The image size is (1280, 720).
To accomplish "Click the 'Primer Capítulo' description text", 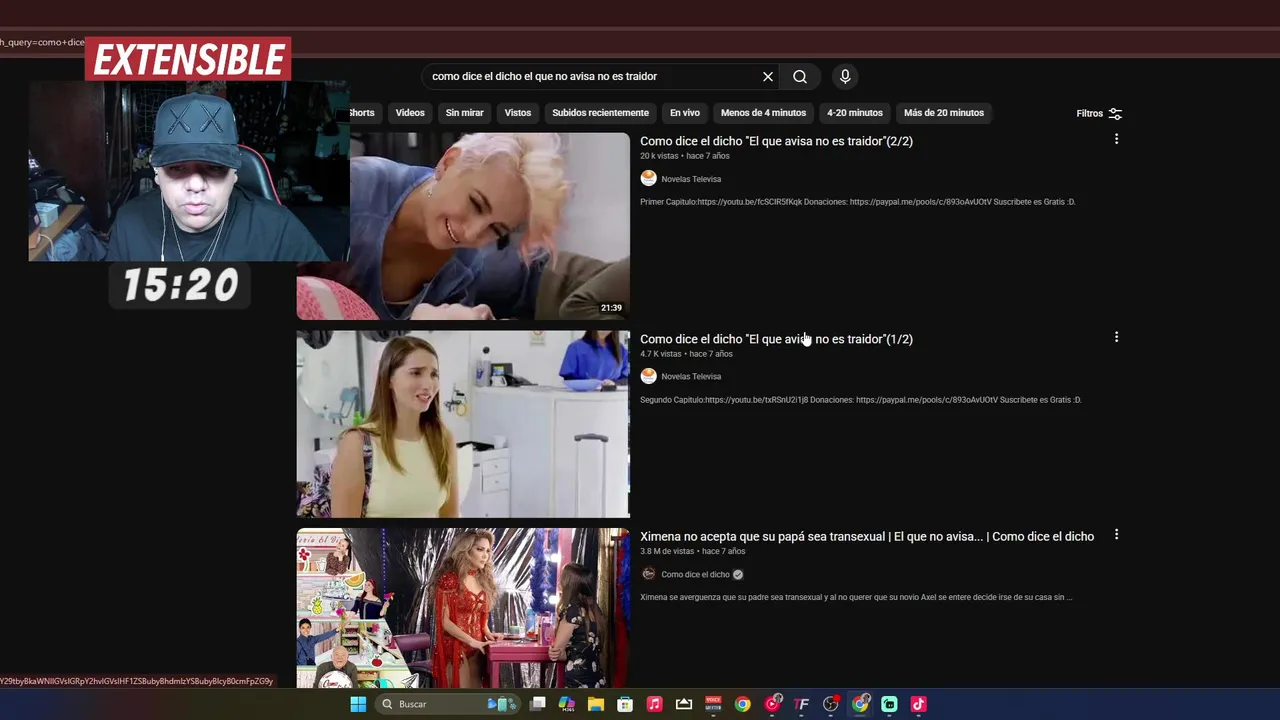I will [x=857, y=202].
